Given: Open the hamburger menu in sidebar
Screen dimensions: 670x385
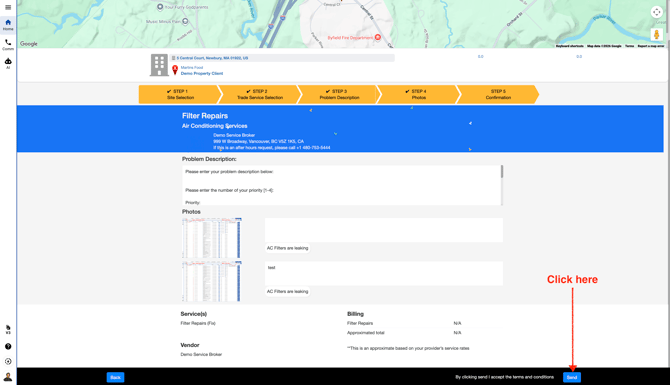Looking at the screenshot, I should coord(8,7).
